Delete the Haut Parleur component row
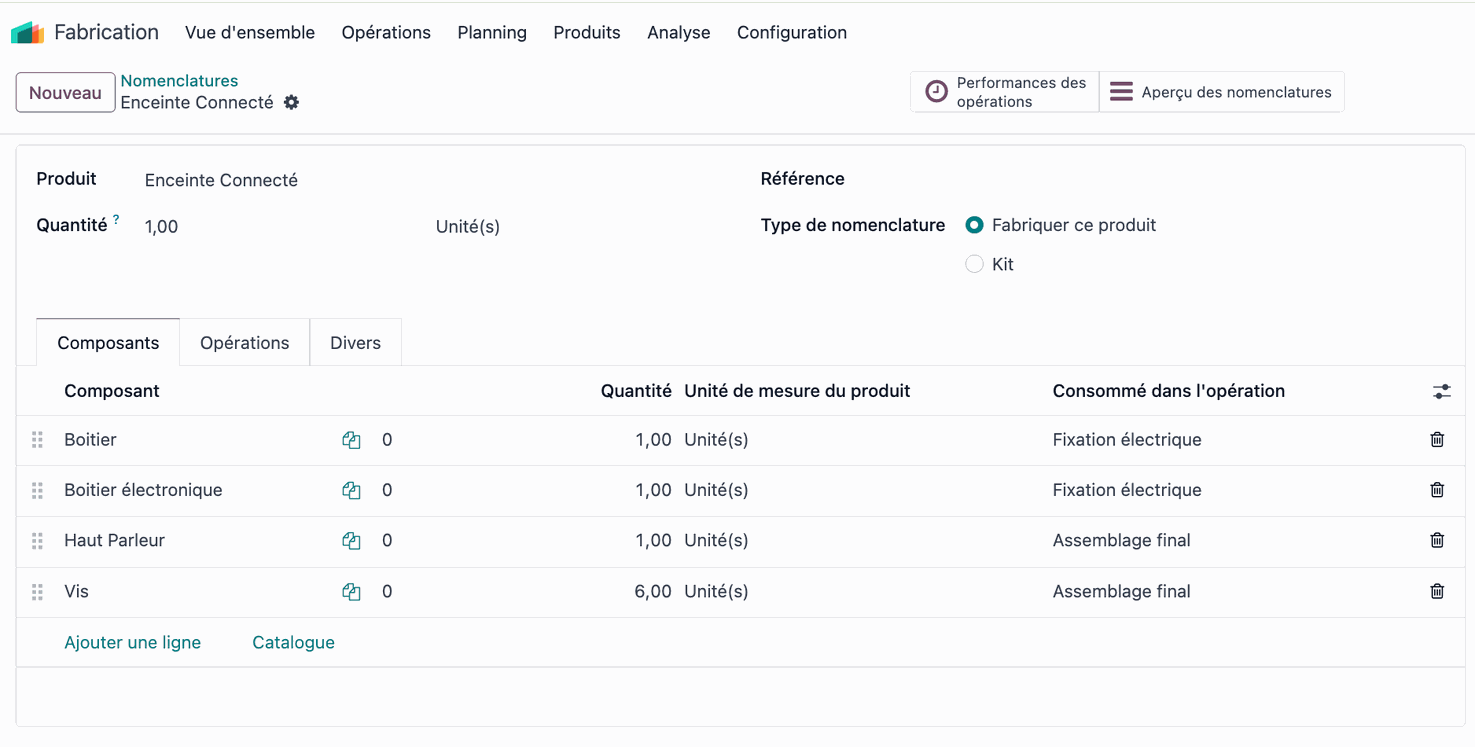The image size is (1475, 747). [1437, 540]
